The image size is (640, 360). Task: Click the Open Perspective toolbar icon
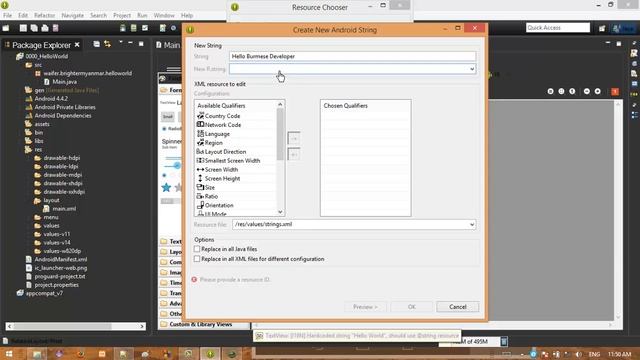[x=602, y=28]
